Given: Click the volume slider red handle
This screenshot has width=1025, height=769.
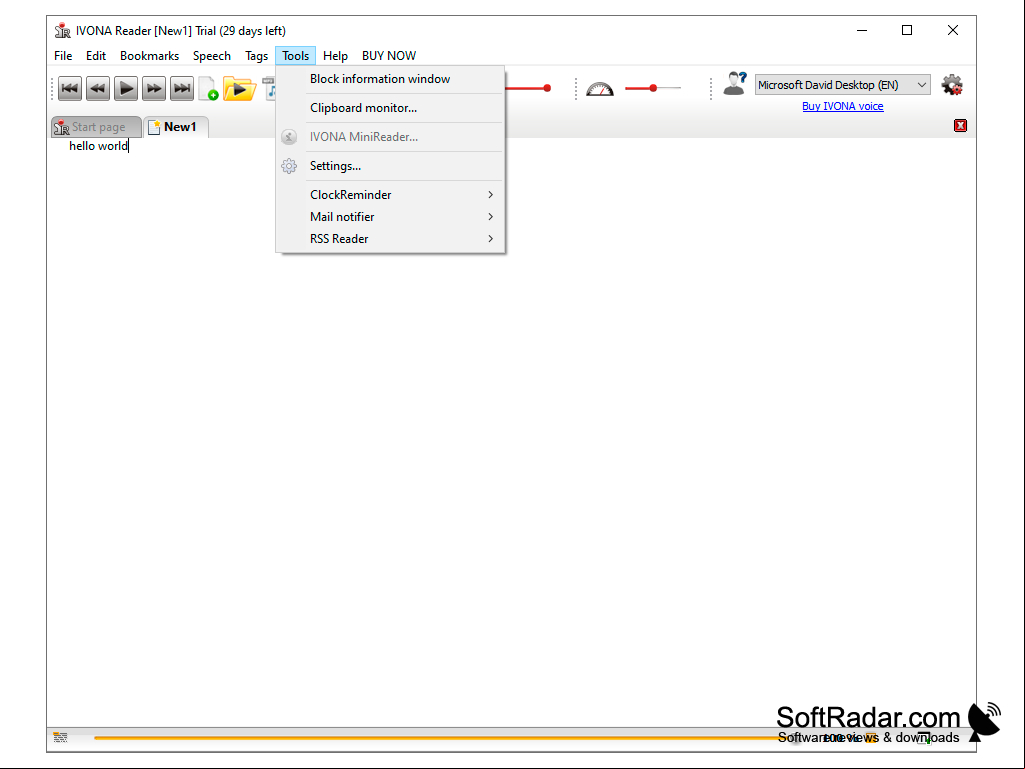Looking at the screenshot, I should pos(547,88).
